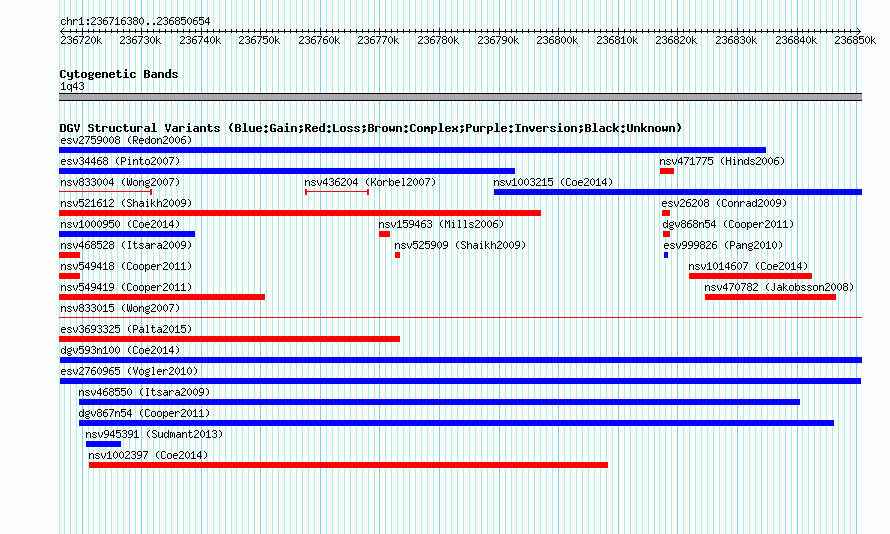890x534 pixels.
Task: Open nsv471775 (Hinds2006) label
Action: point(722,161)
